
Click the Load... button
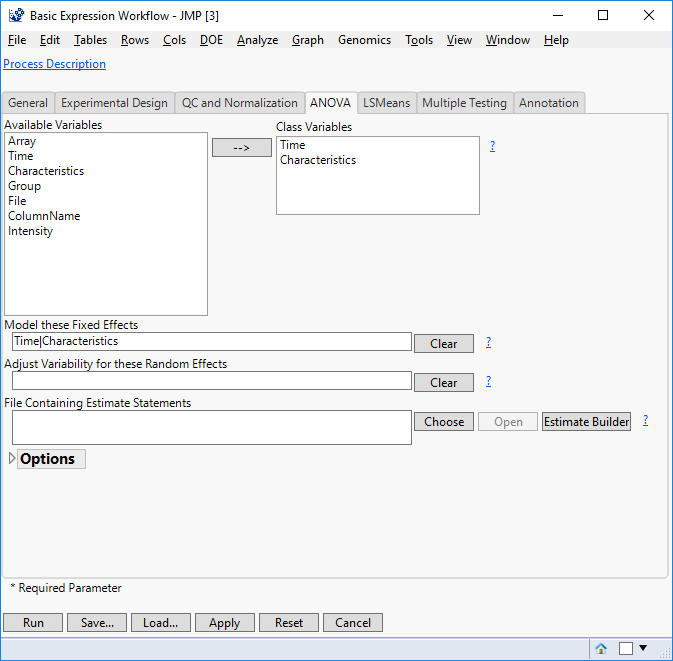[x=161, y=623]
